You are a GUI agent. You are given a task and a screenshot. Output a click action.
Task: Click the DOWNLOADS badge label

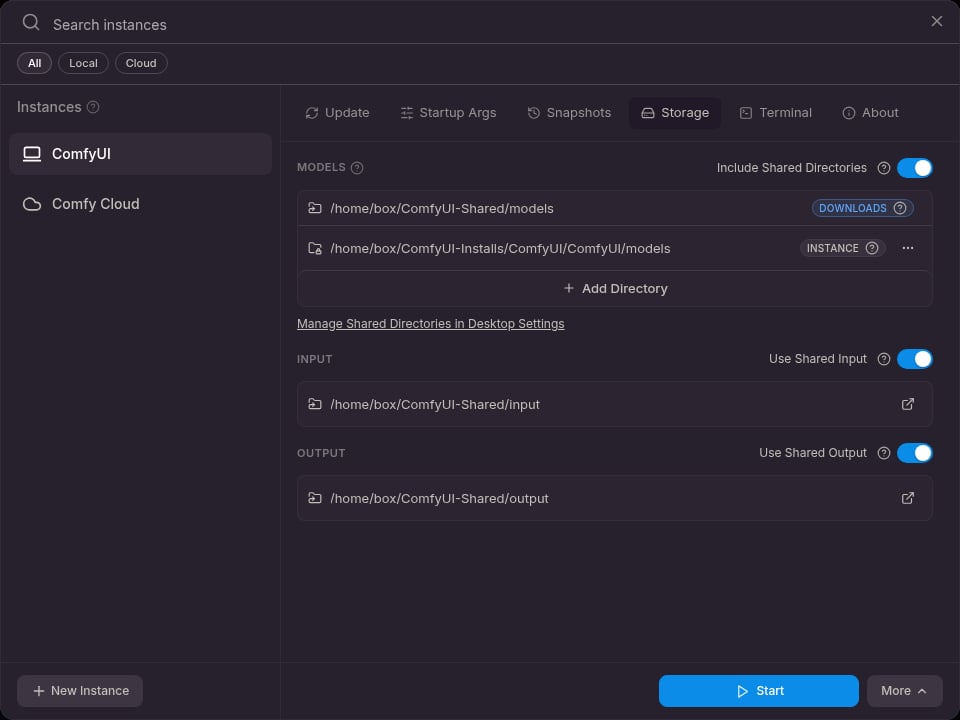[x=852, y=208]
